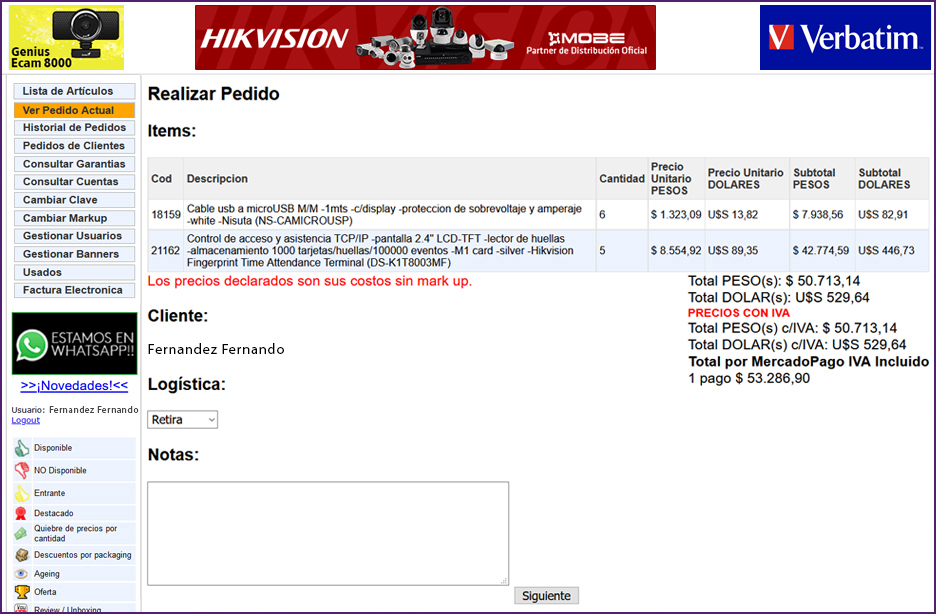Viewport: 936px width, 614px height.
Task: Open Factura Electronica from sidebar
Action: click(74, 290)
